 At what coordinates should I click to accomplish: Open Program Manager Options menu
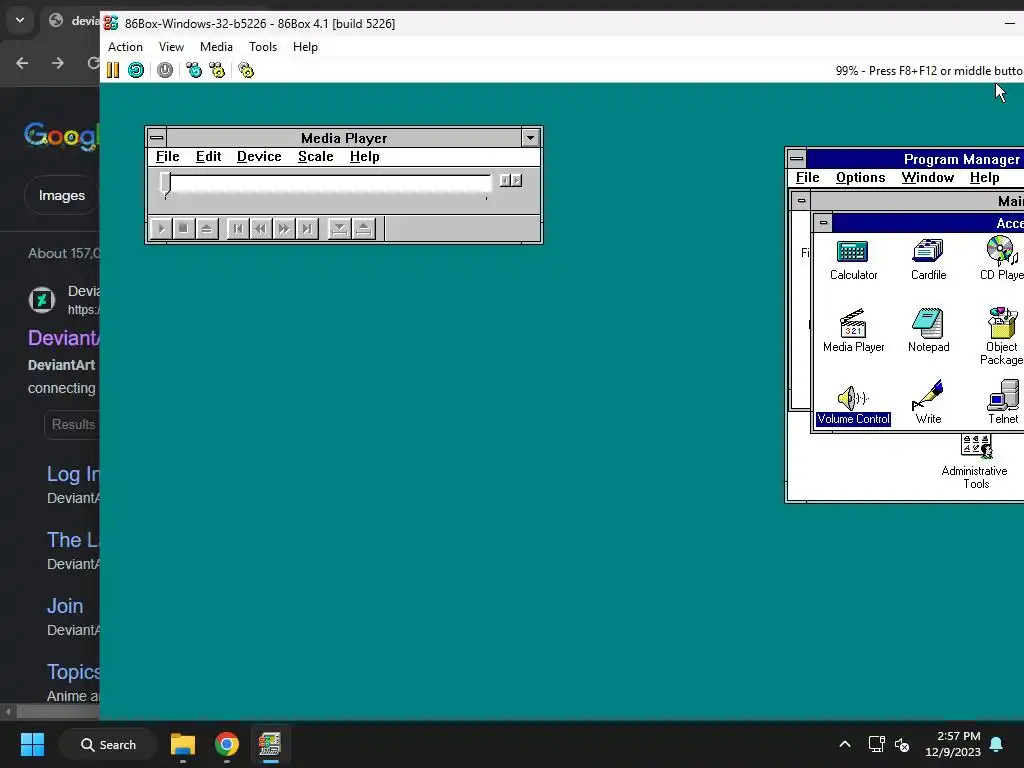coord(861,178)
